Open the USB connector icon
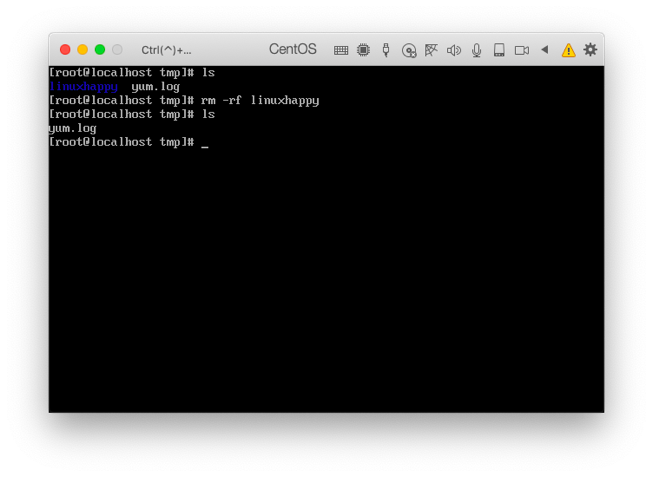 point(386,50)
